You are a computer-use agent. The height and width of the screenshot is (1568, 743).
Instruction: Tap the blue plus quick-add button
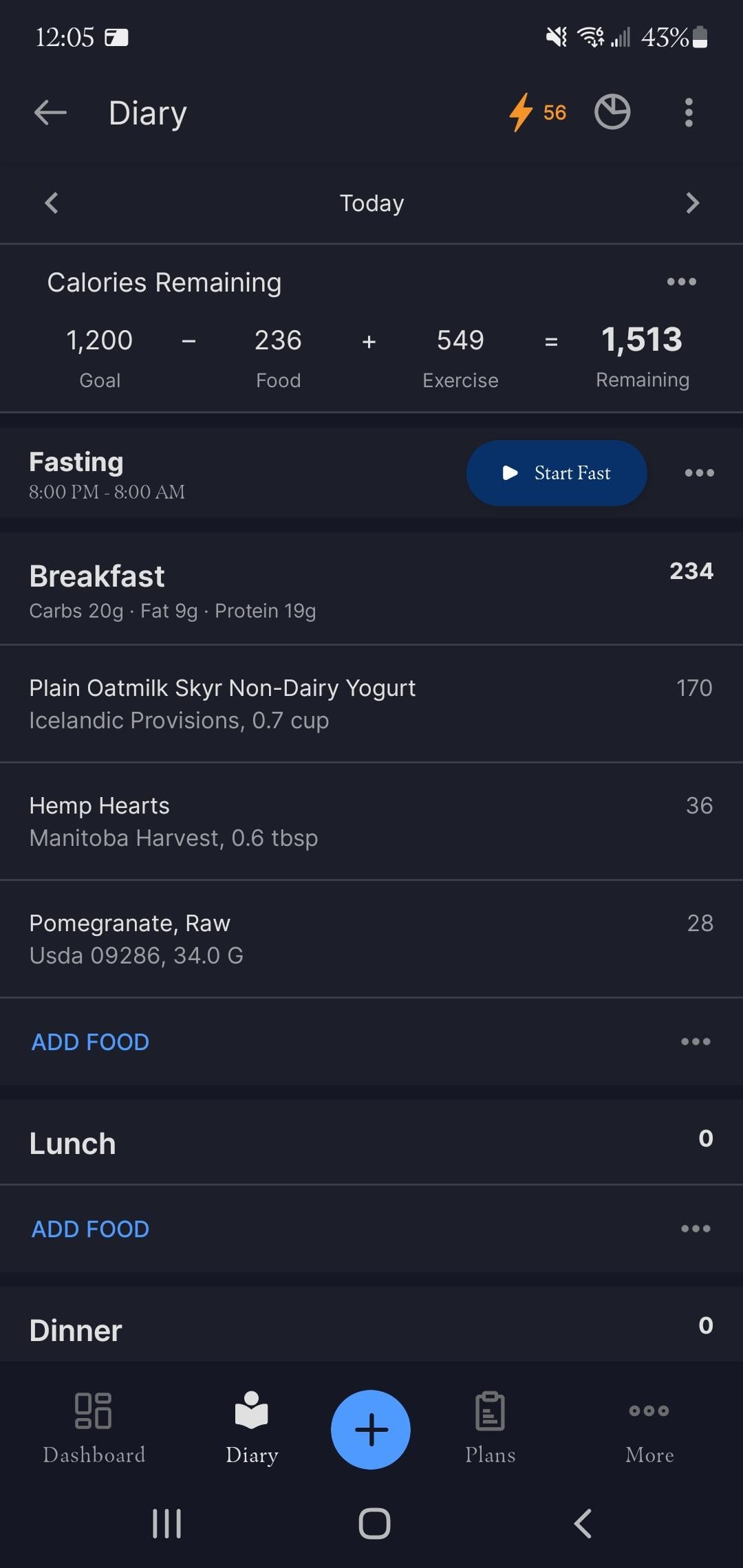click(x=371, y=1429)
